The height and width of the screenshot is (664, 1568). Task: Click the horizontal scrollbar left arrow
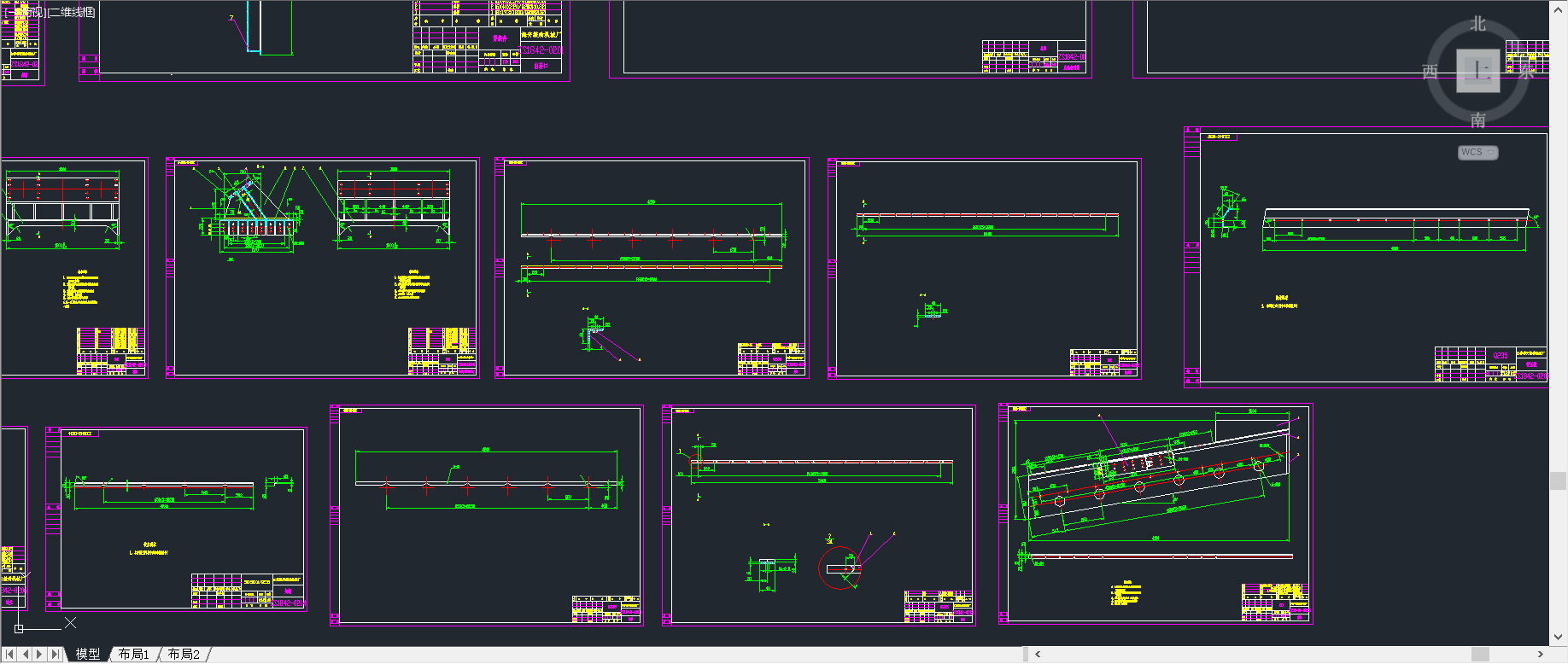(1038, 655)
